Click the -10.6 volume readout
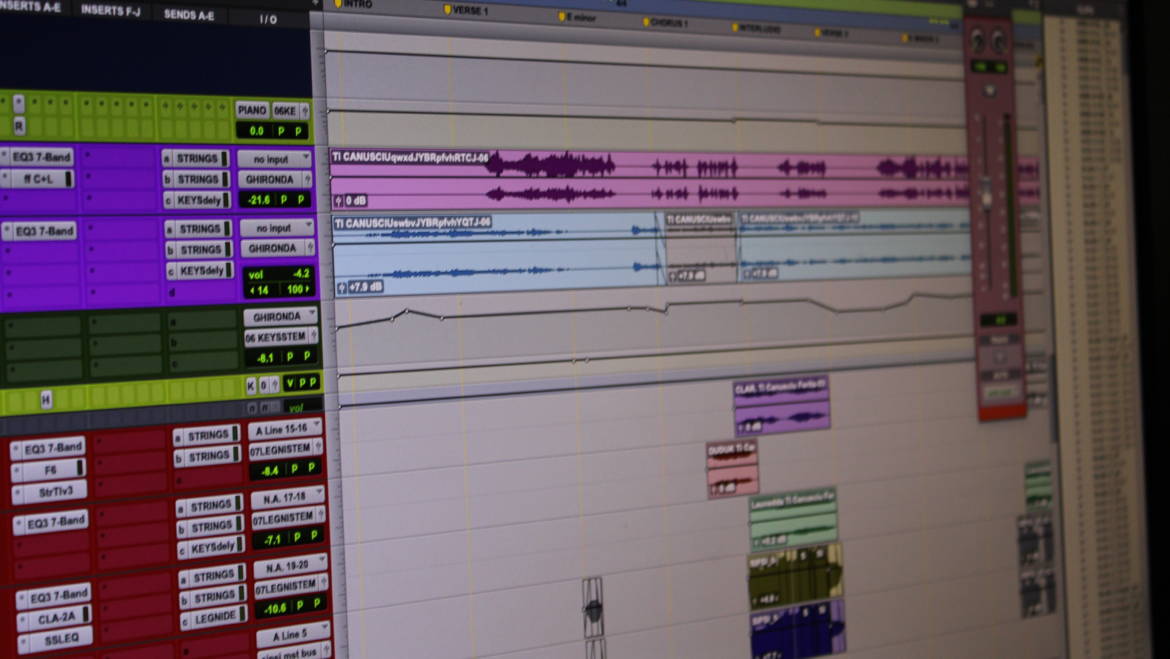Screen dimensions: 1170x659 coord(276,608)
